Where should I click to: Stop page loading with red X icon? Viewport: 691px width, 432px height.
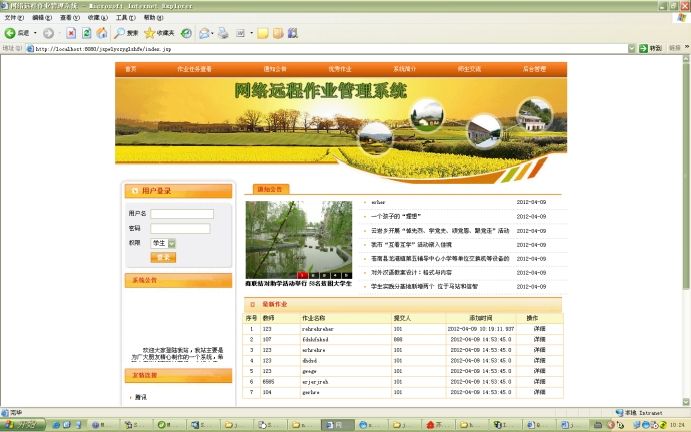coord(71,33)
